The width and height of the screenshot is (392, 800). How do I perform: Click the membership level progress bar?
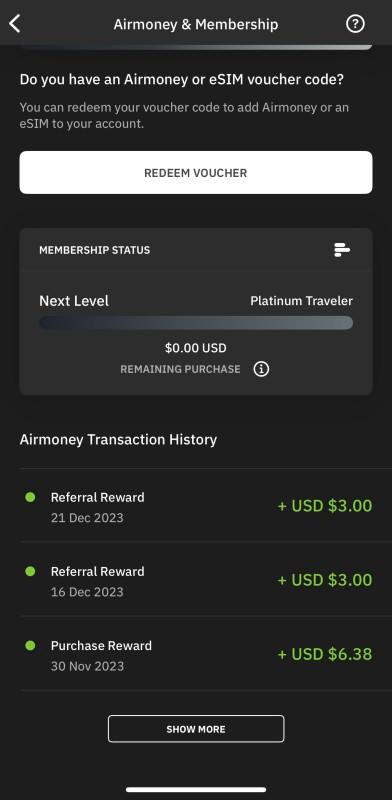coord(196,322)
